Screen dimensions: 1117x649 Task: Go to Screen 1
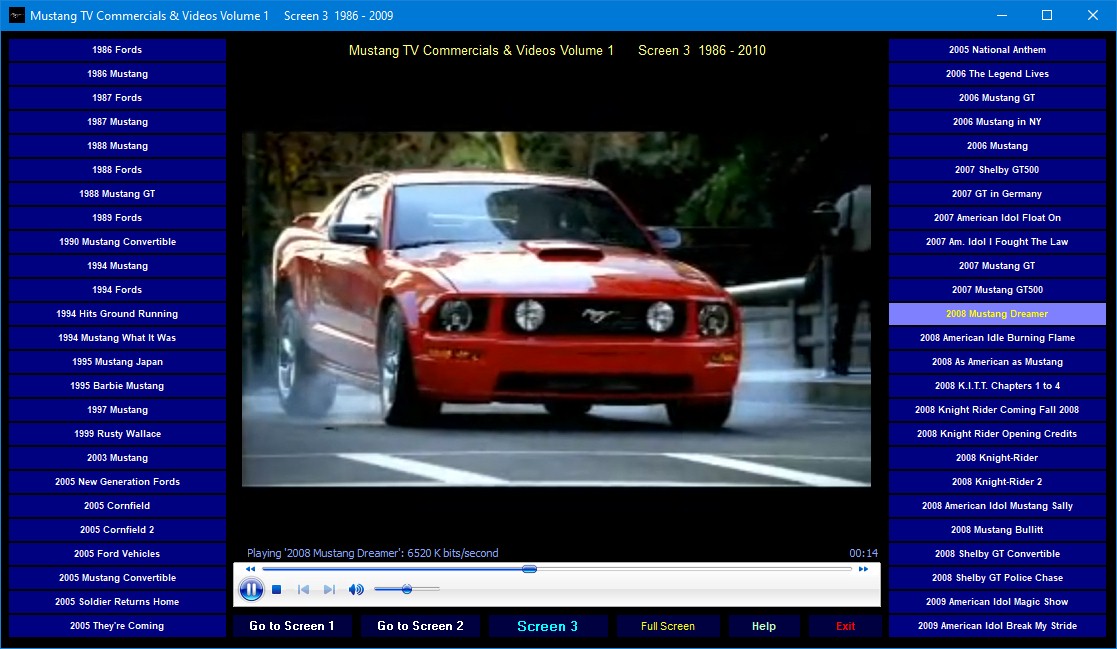click(292, 626)
